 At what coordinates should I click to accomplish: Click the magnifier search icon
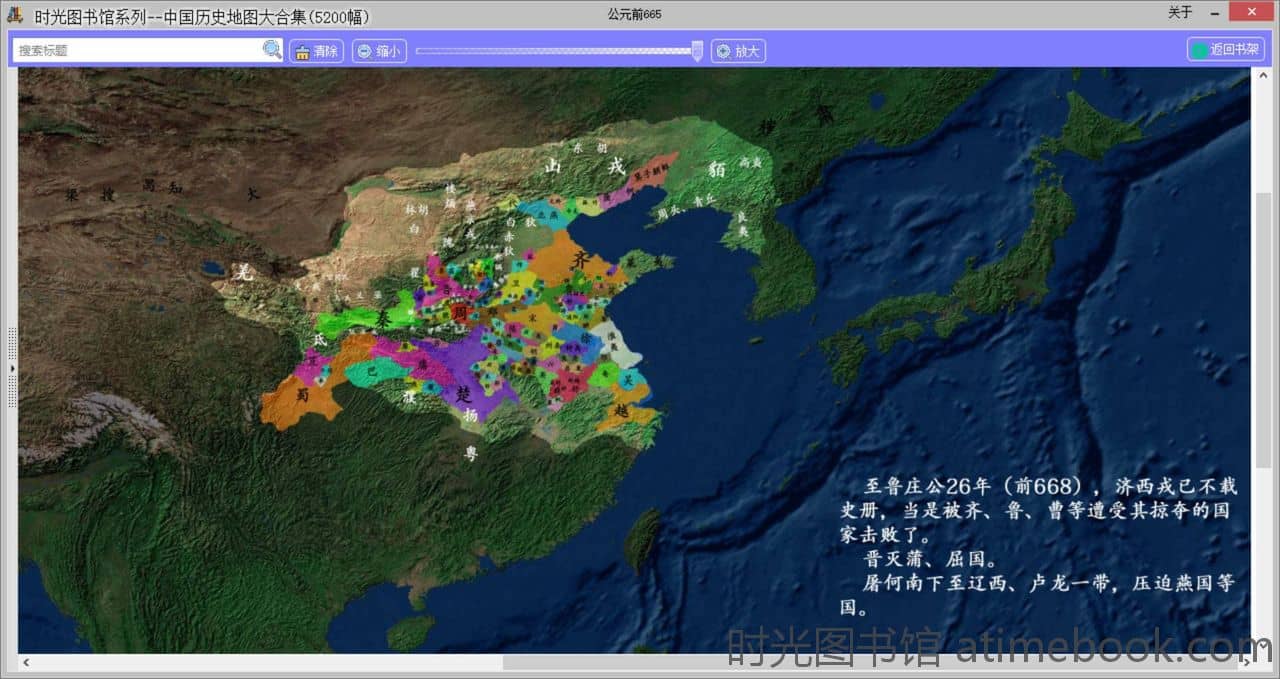tap(272, 50)
